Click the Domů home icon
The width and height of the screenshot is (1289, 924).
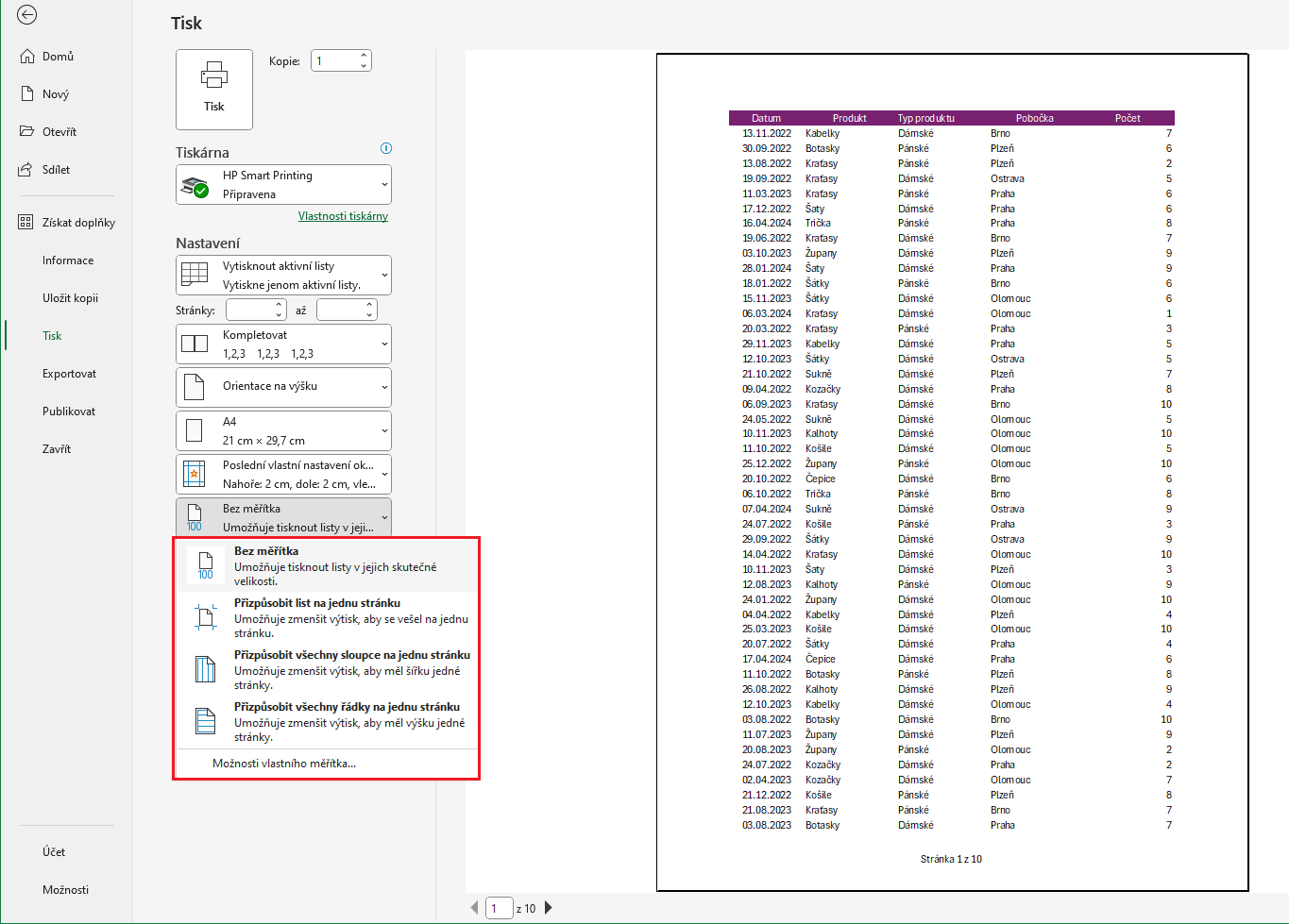point(27,57)
